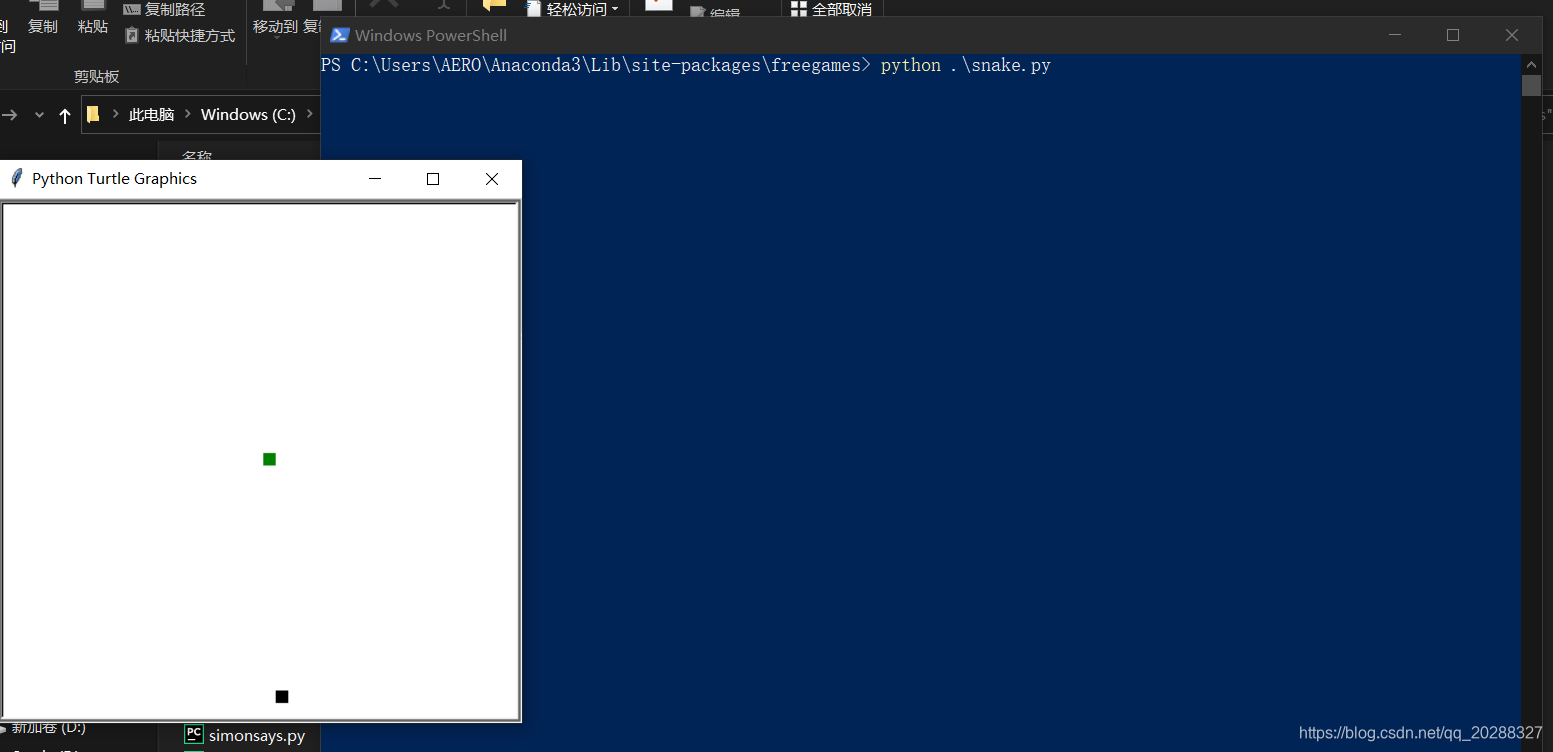Click 全部取消 in the Explorer ribbon

(831, 9)
